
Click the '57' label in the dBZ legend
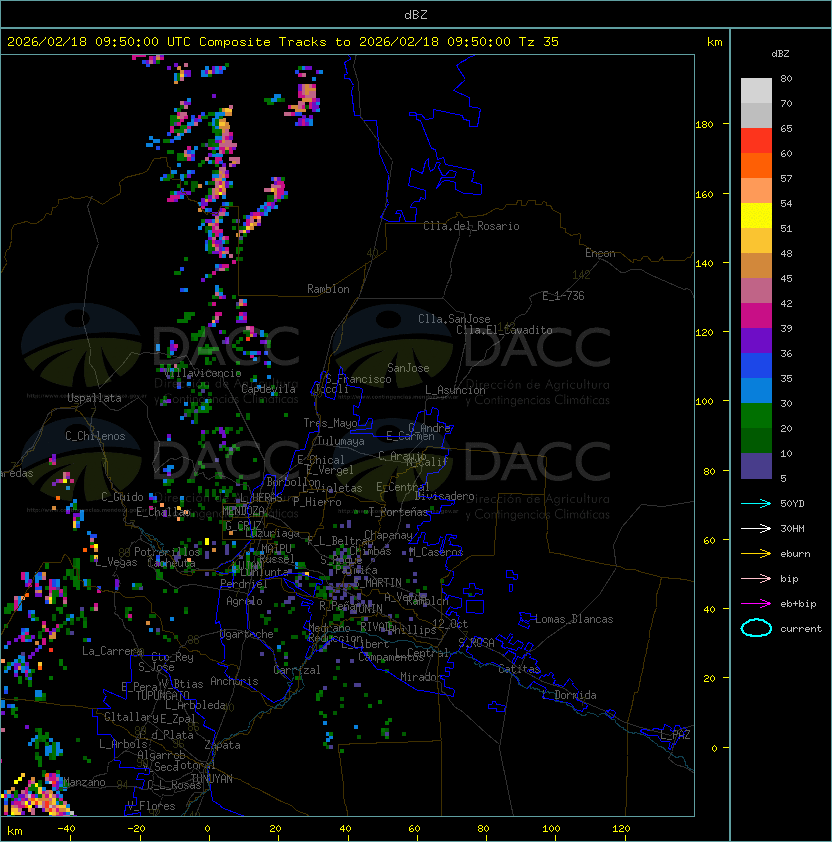click(x=786, y=178)
